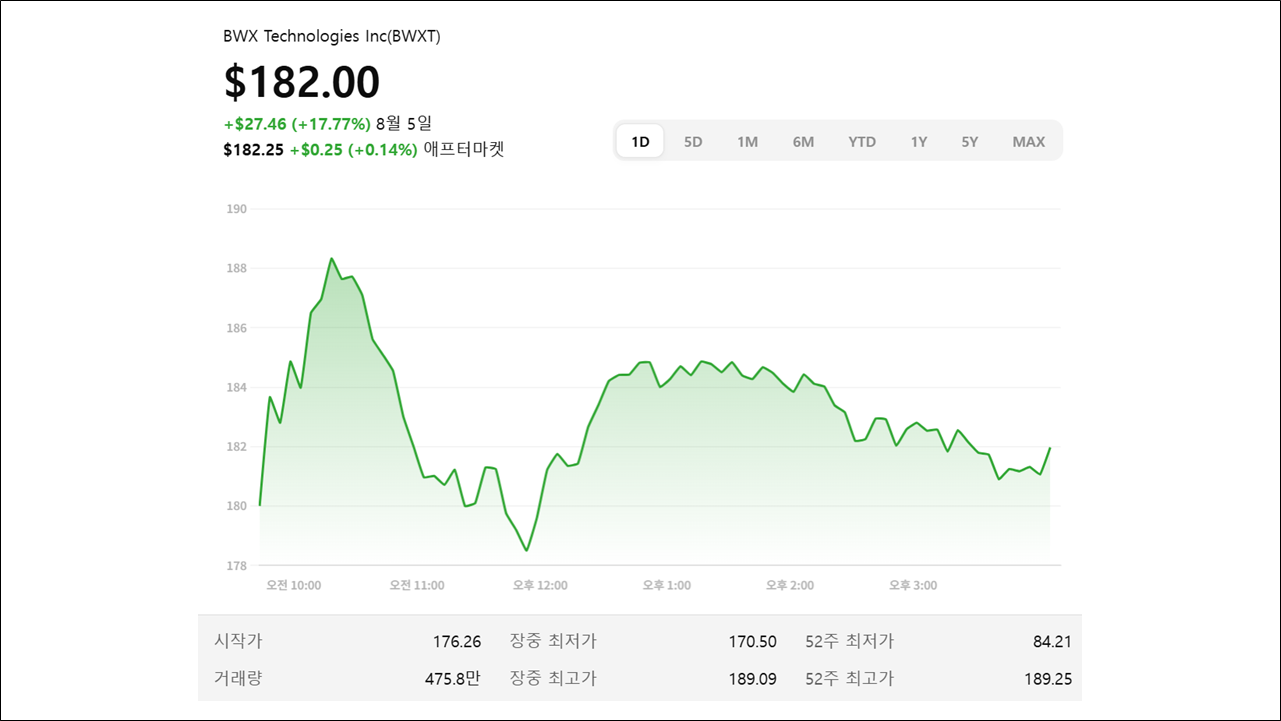Click the $182.00 current price
1281x721 pixels.
(x=302, y=82)
